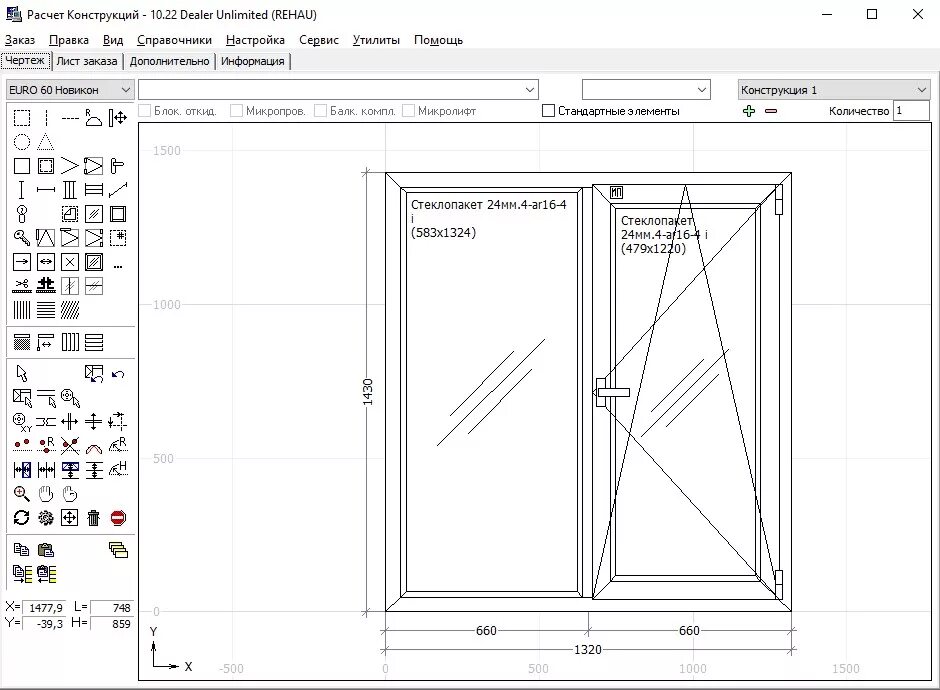Click the trash can delete icon
Screen dimensions: 940x690
click(x=94, y=517)
